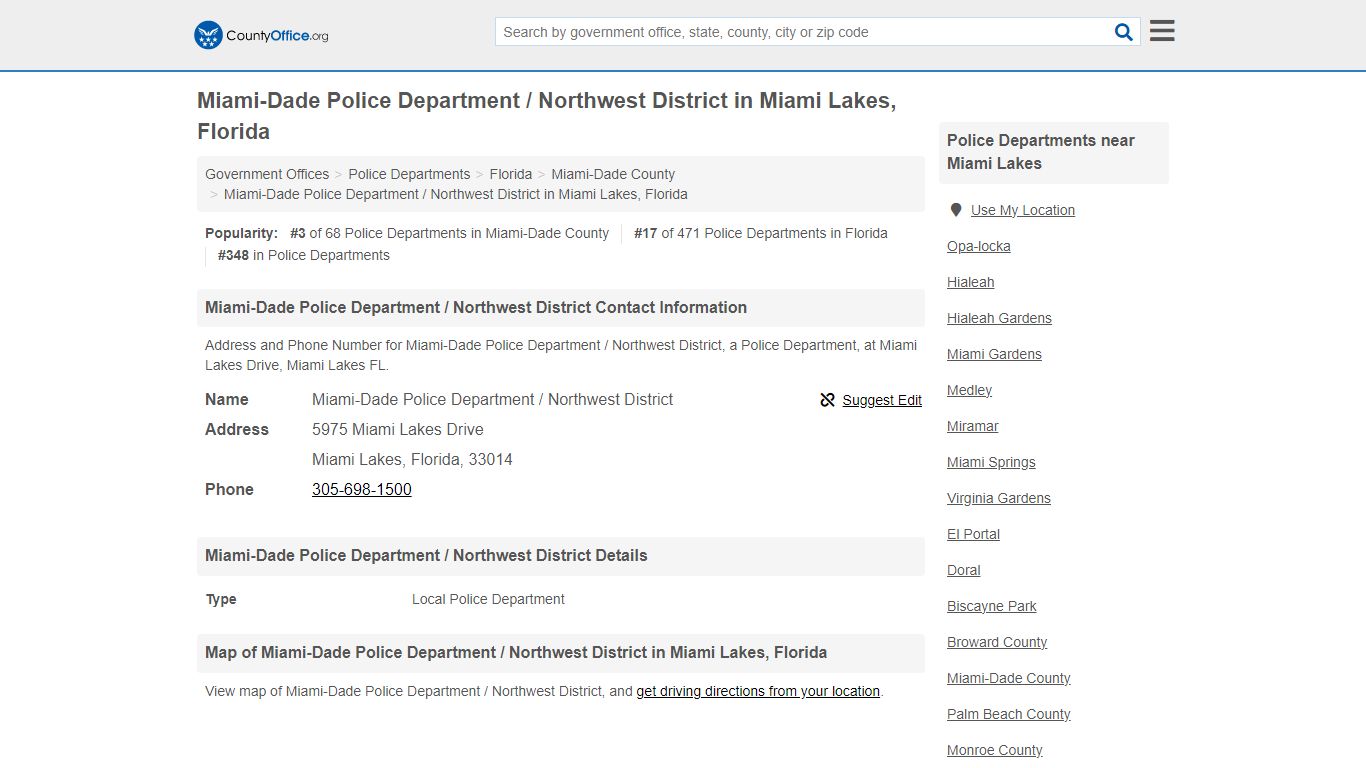Click the #348 in Police Departments ranking

click(304, 255)
